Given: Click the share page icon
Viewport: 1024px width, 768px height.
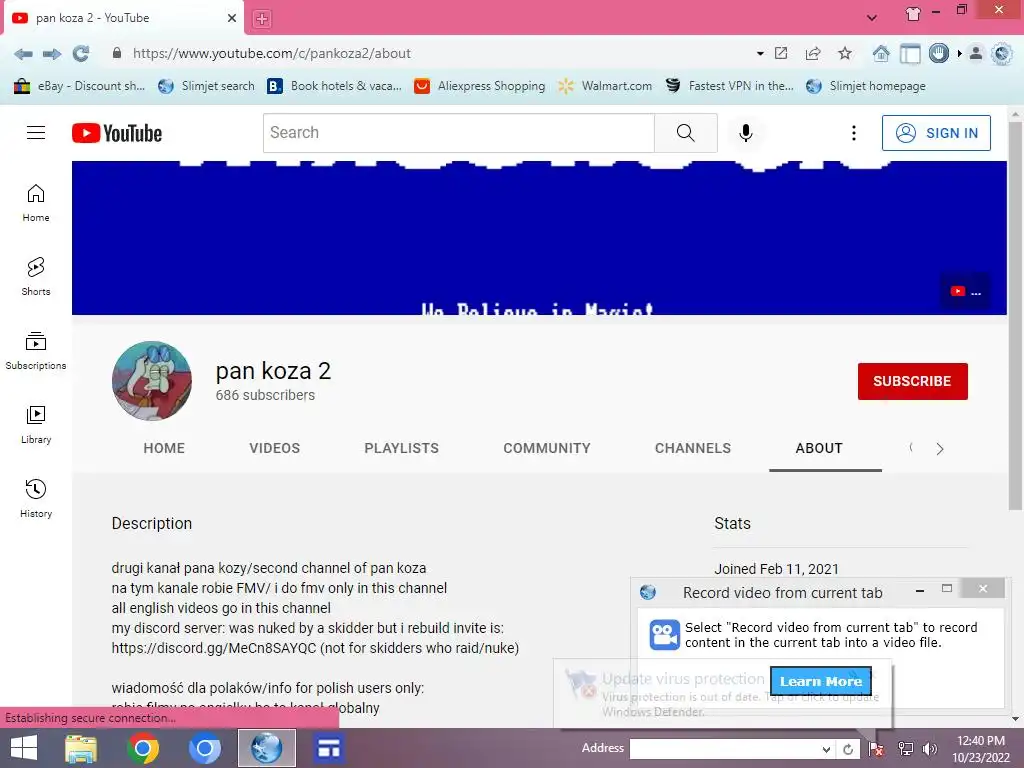Looking at the screenshot, I should [813, 53].
